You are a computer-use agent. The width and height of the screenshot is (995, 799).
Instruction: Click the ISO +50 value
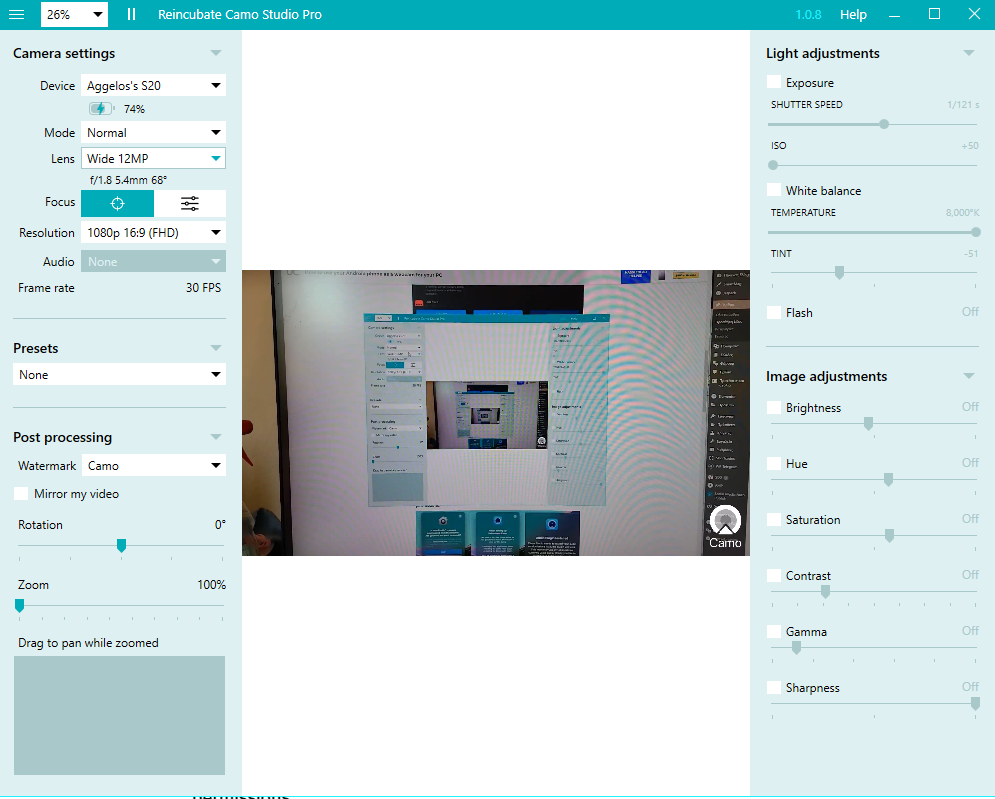pyautogui.click(x=970, y=145)
